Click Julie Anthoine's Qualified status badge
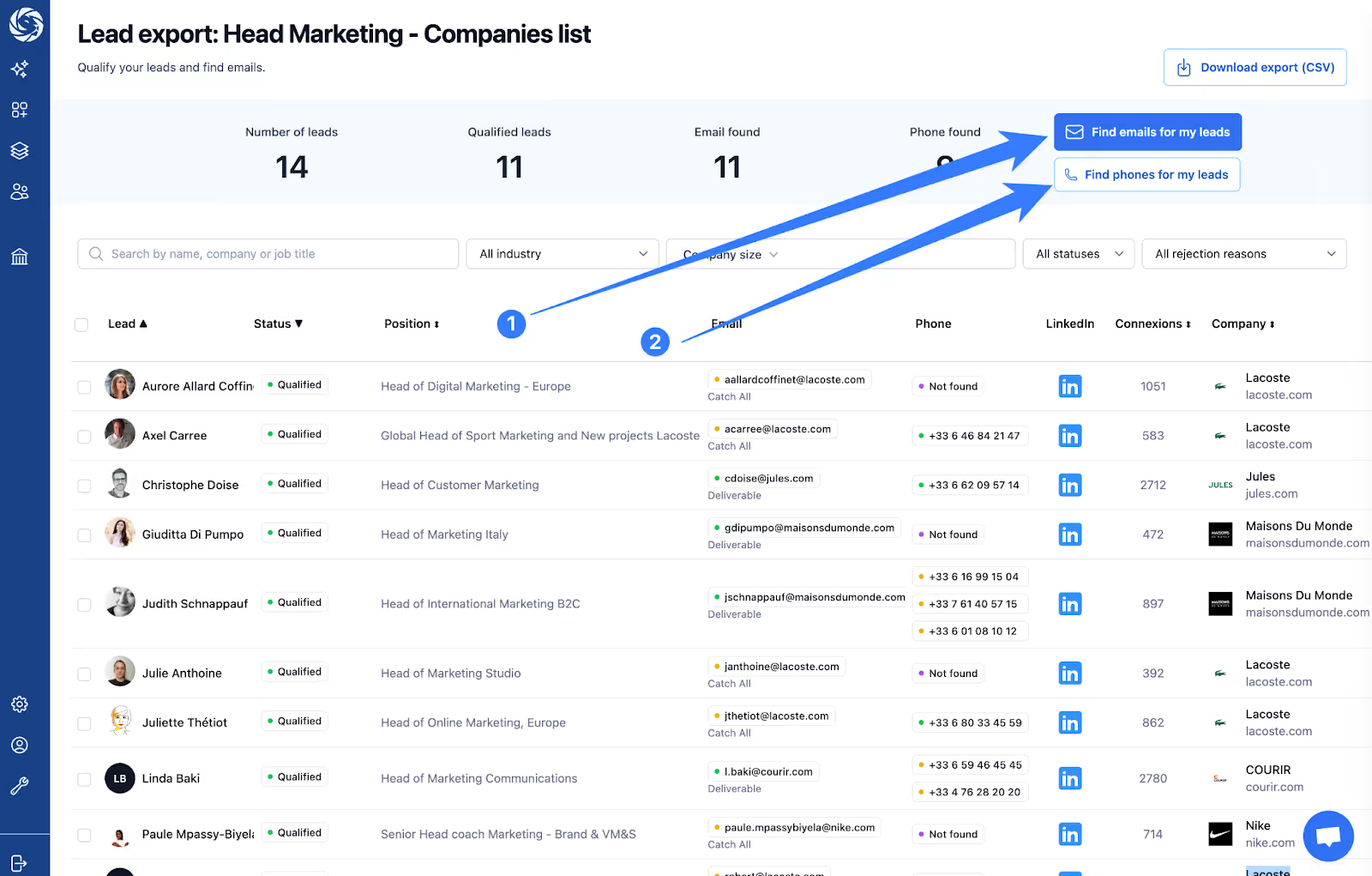The height and width of the screenshot is (876, 1372). [x=294, y=672]
